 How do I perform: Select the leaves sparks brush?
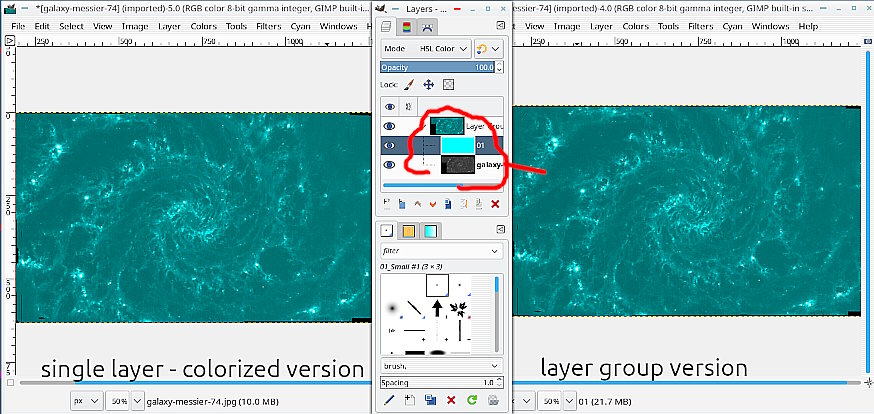pos(460,308)
